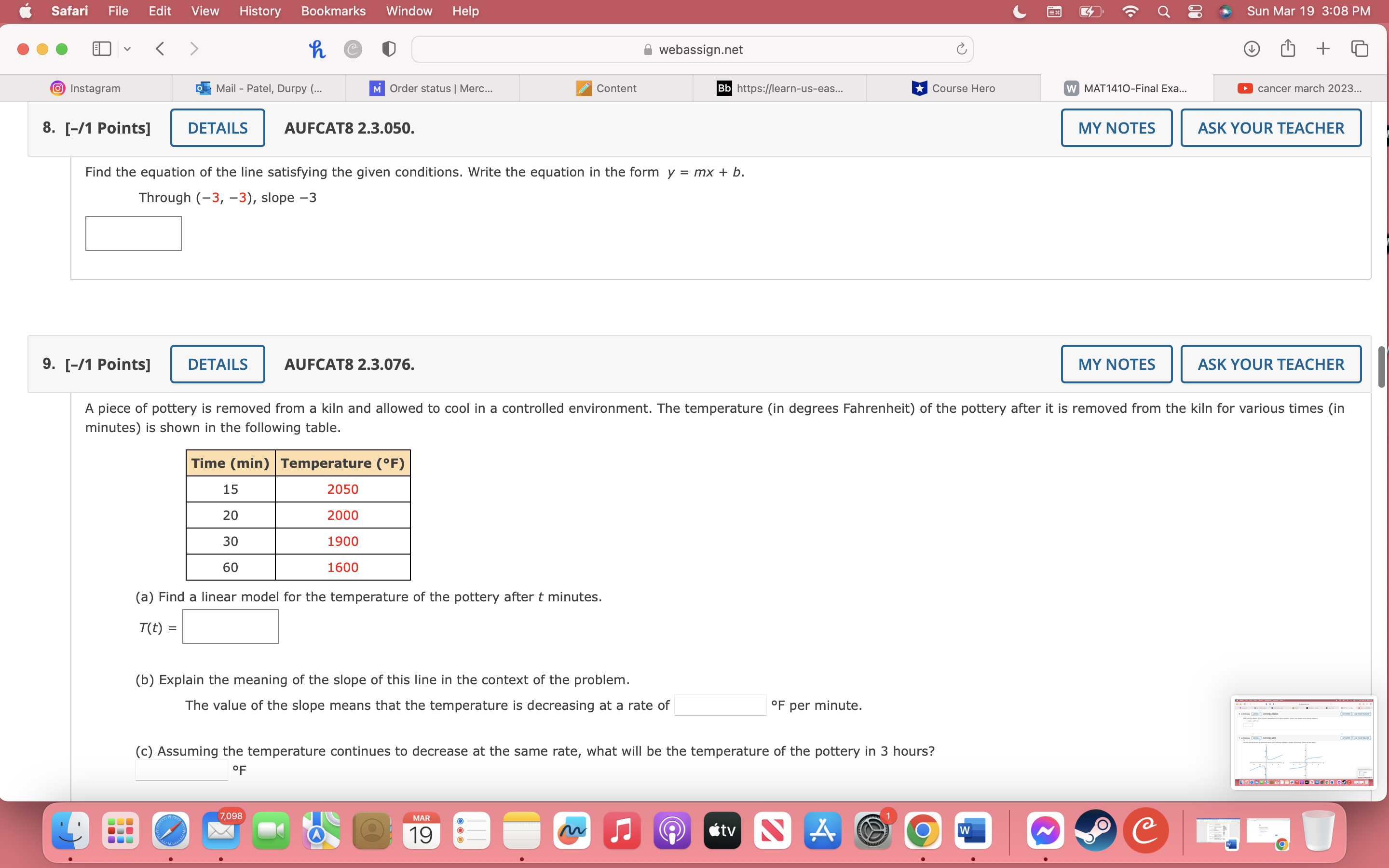Click ASK YOUR TEACHER for question 9

pos(1269,364)
